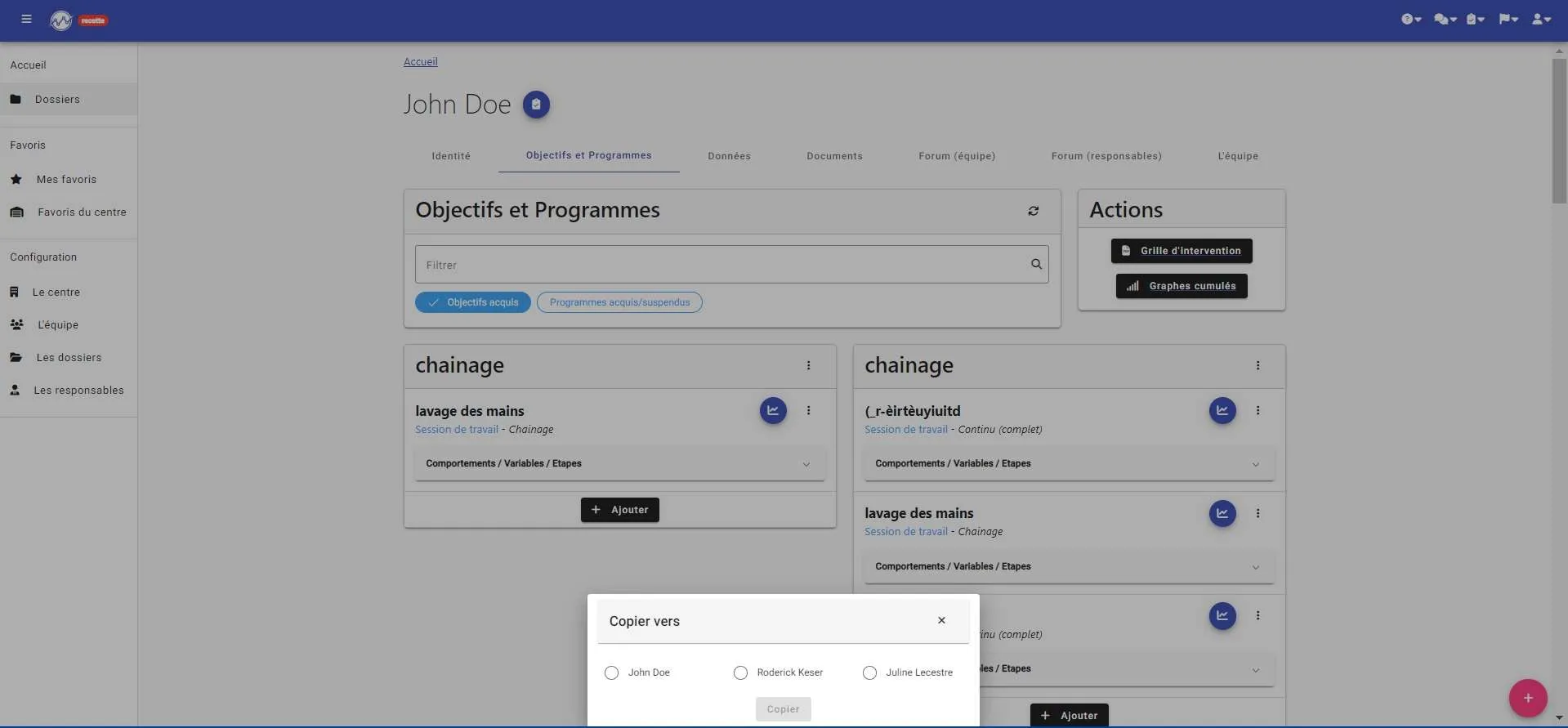Toggle the Objectifs acquis filter chip

point(473,302)
